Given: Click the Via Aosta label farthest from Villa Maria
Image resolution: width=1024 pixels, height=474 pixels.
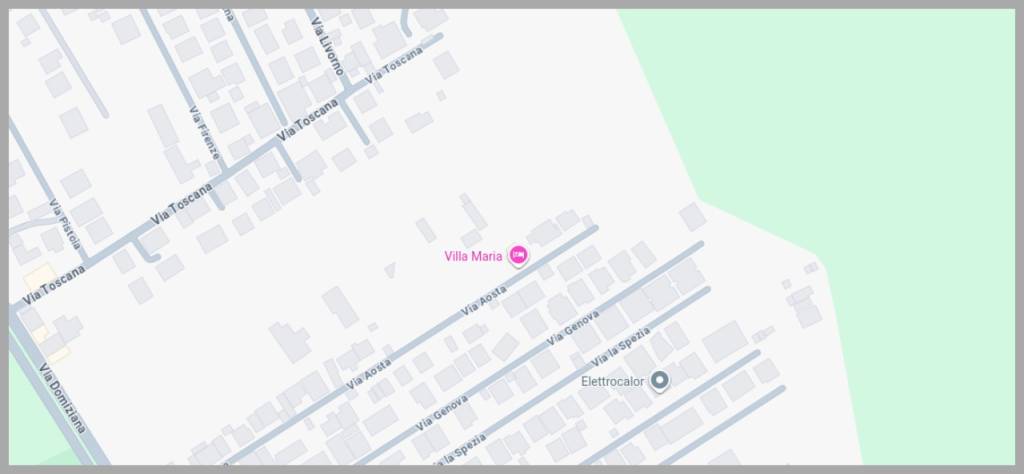Looking at the screenshot, I should pos(368,374).
